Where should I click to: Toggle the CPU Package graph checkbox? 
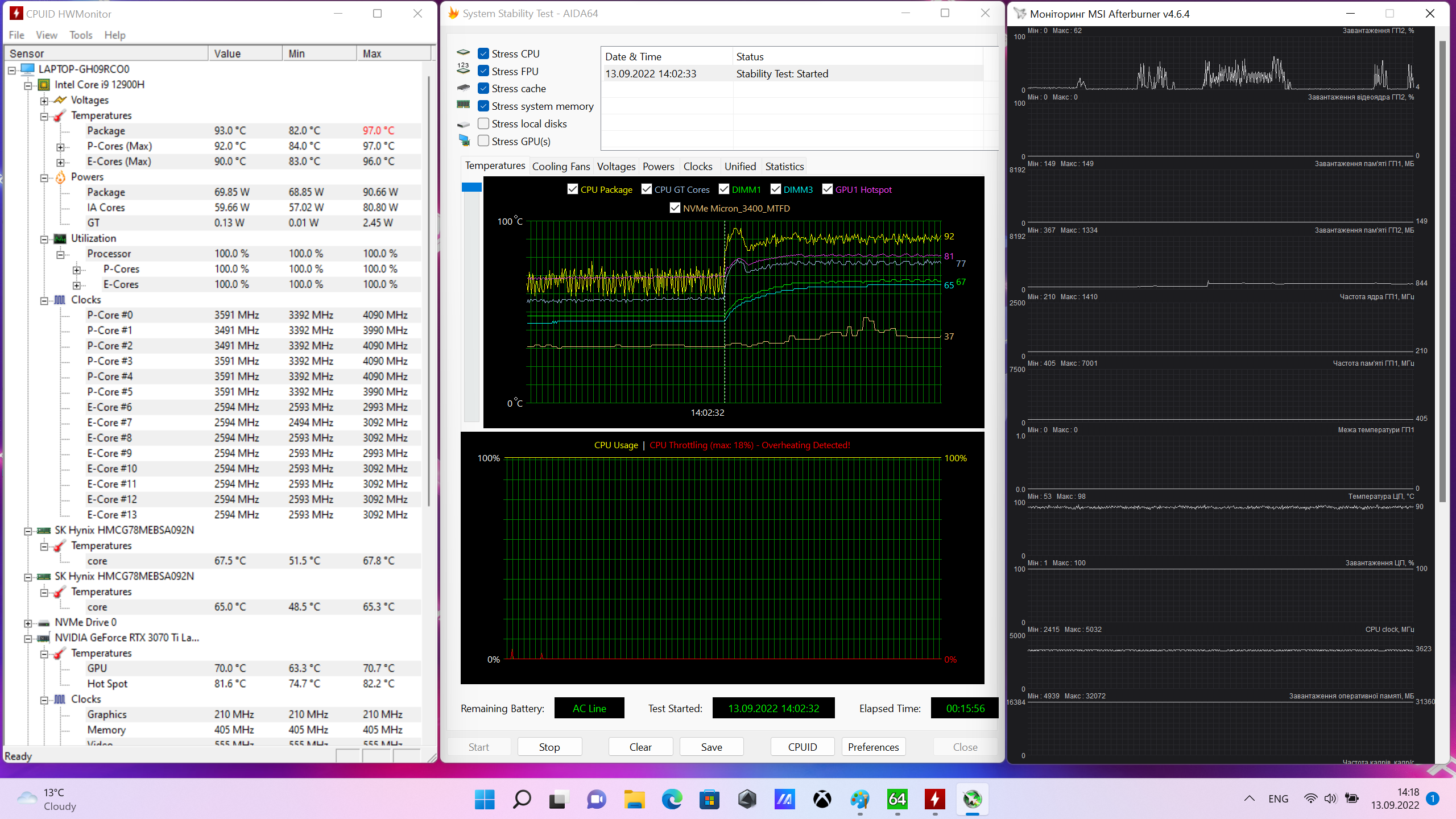(573, 189)
